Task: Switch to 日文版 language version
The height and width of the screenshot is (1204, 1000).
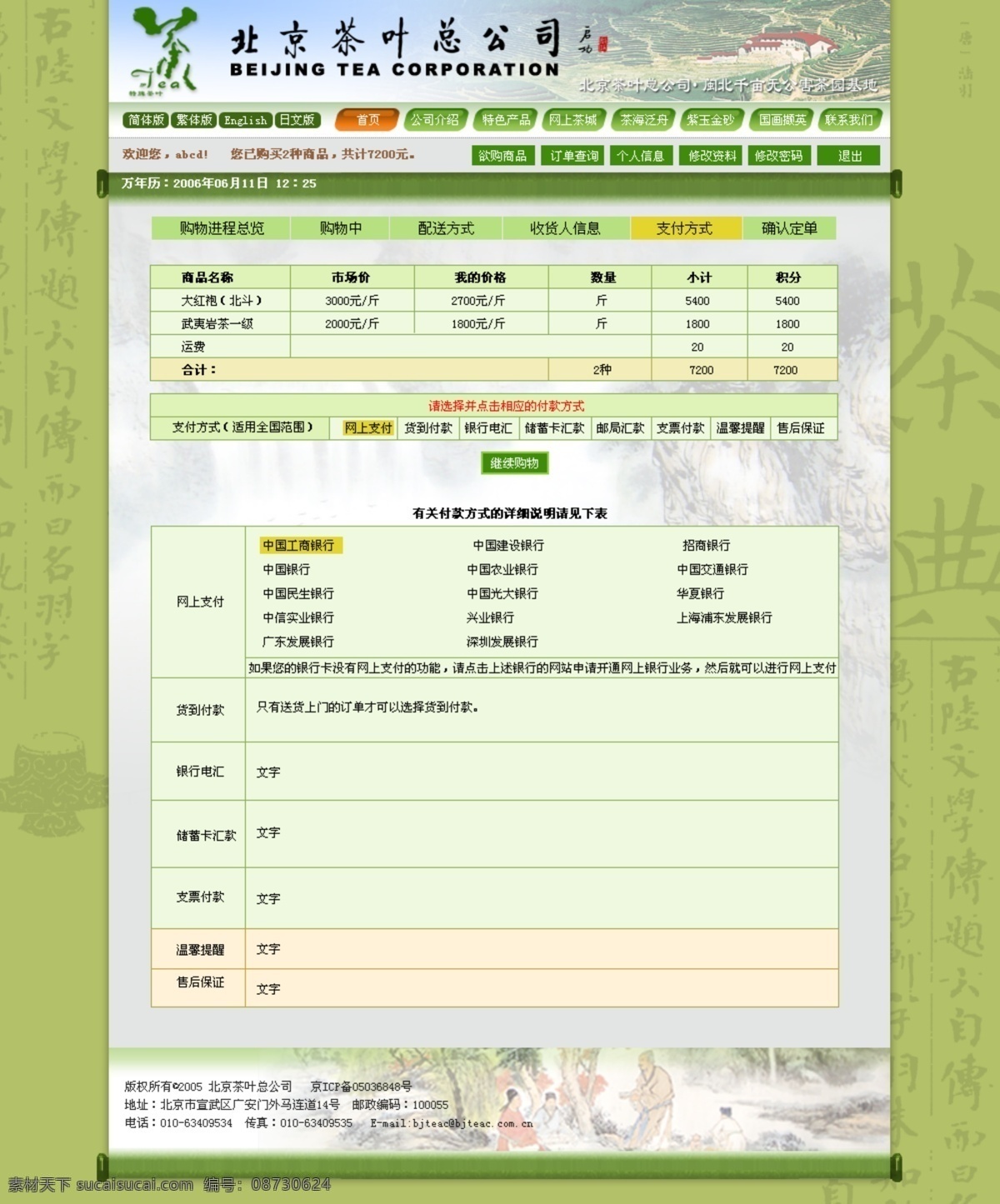Action: 297,120
